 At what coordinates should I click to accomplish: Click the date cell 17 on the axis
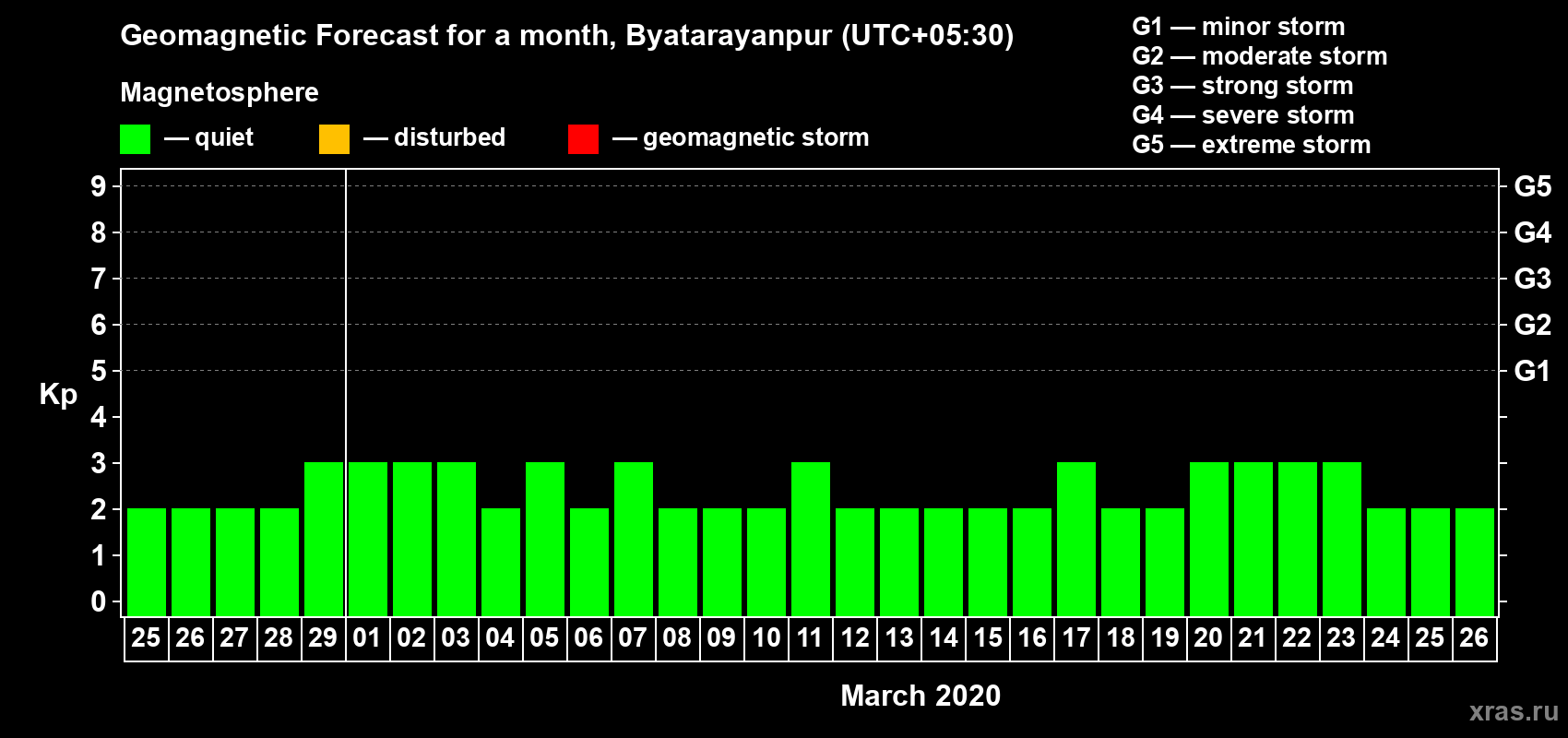tap(1075, 638)
